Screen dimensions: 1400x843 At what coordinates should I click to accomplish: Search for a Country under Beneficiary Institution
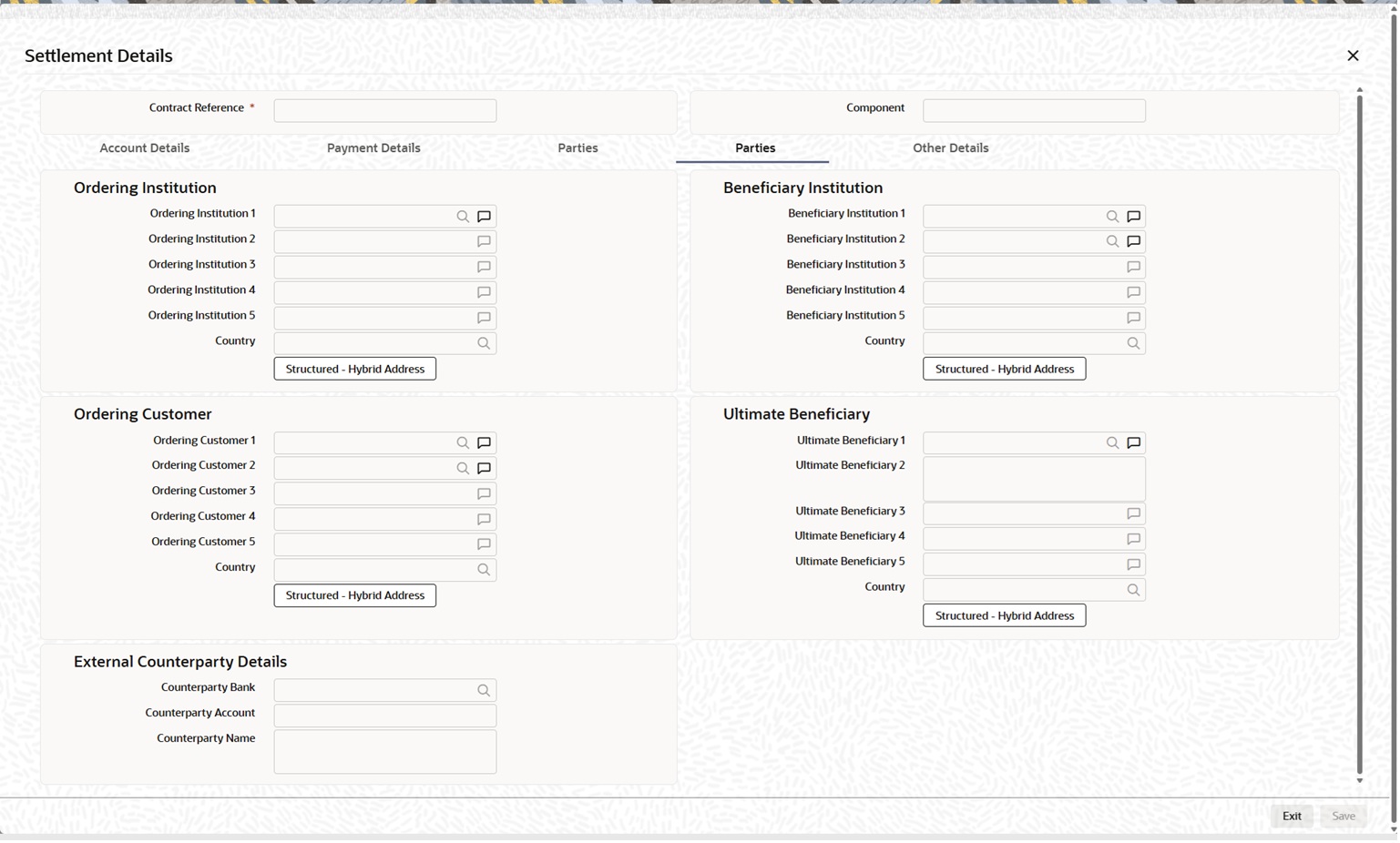(1134, 344)
